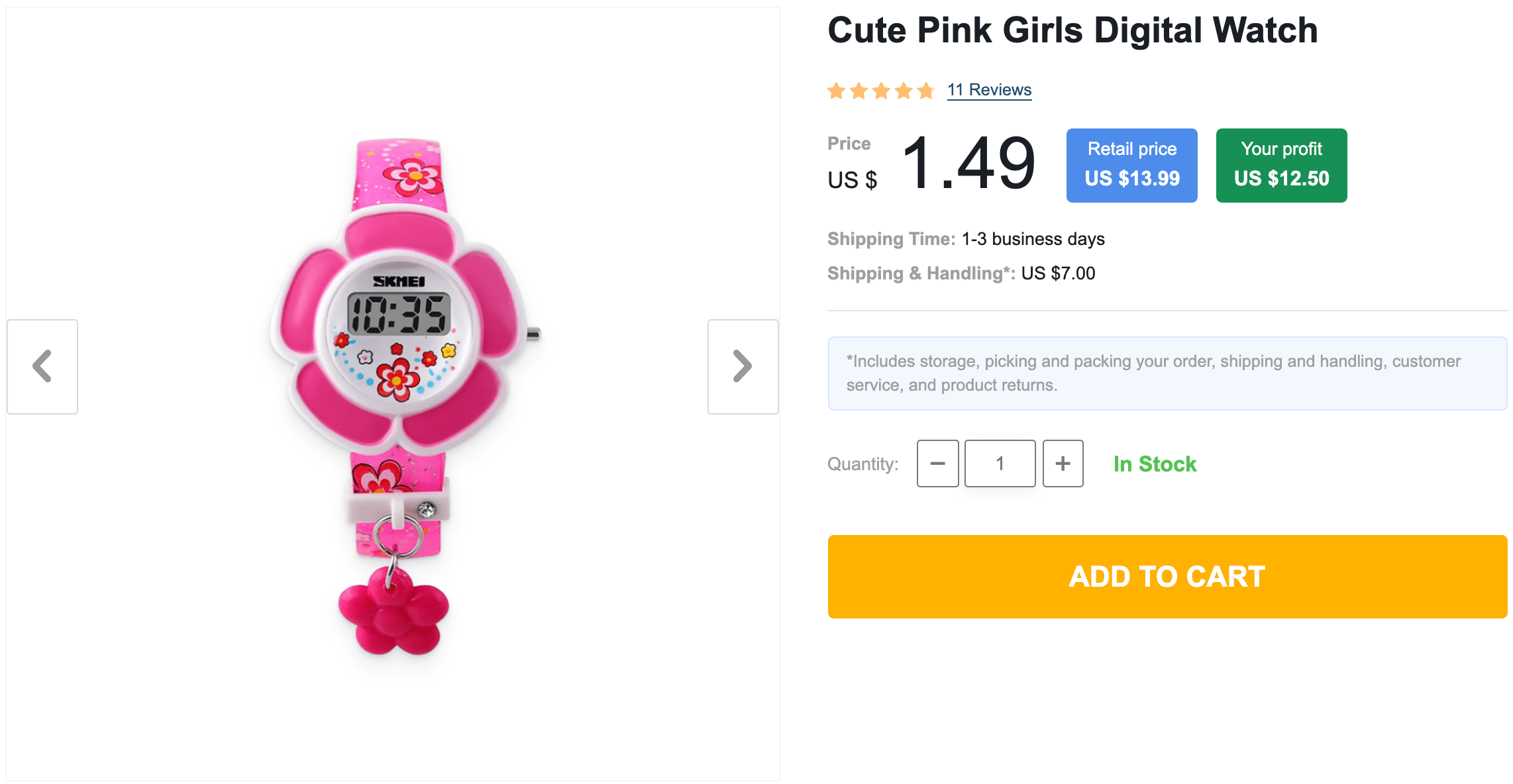Show the previous product image
The image size is (1513, 784).
[42, 366]
